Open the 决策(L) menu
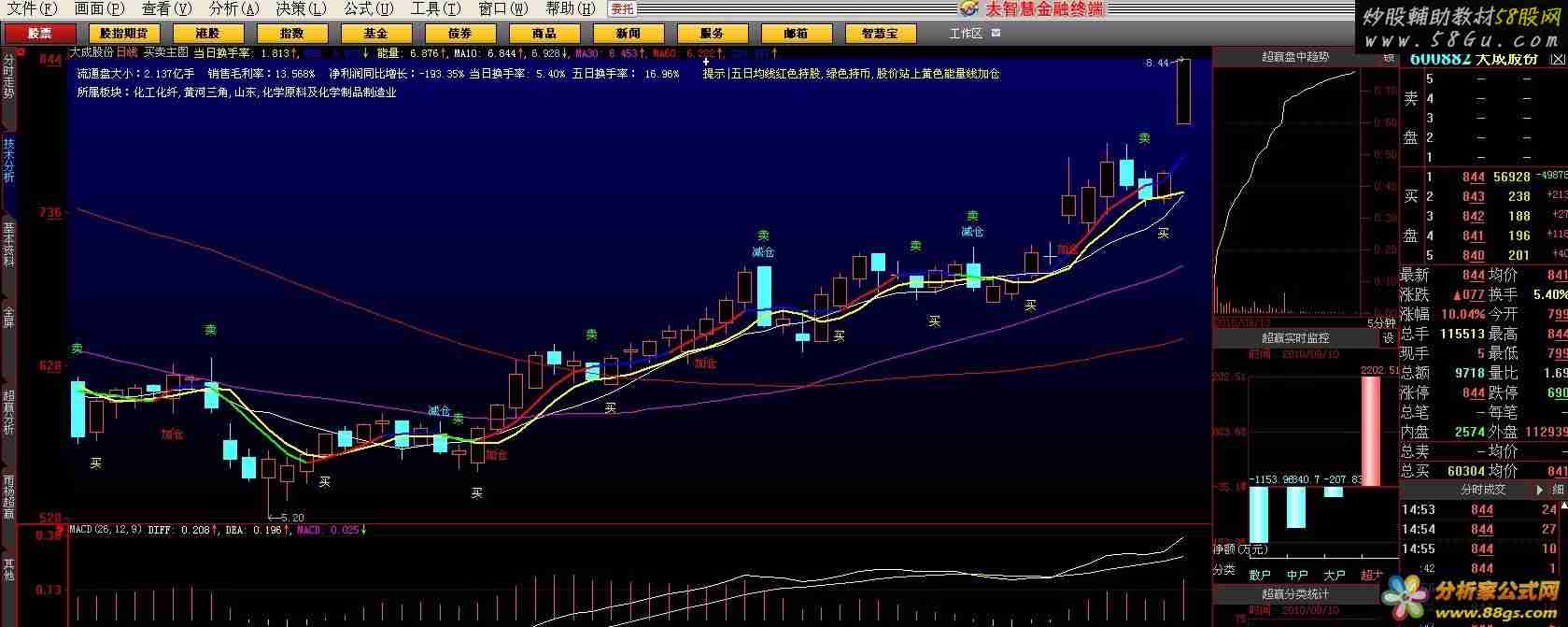Screen dimensions: 1568x627 [302, 8]
